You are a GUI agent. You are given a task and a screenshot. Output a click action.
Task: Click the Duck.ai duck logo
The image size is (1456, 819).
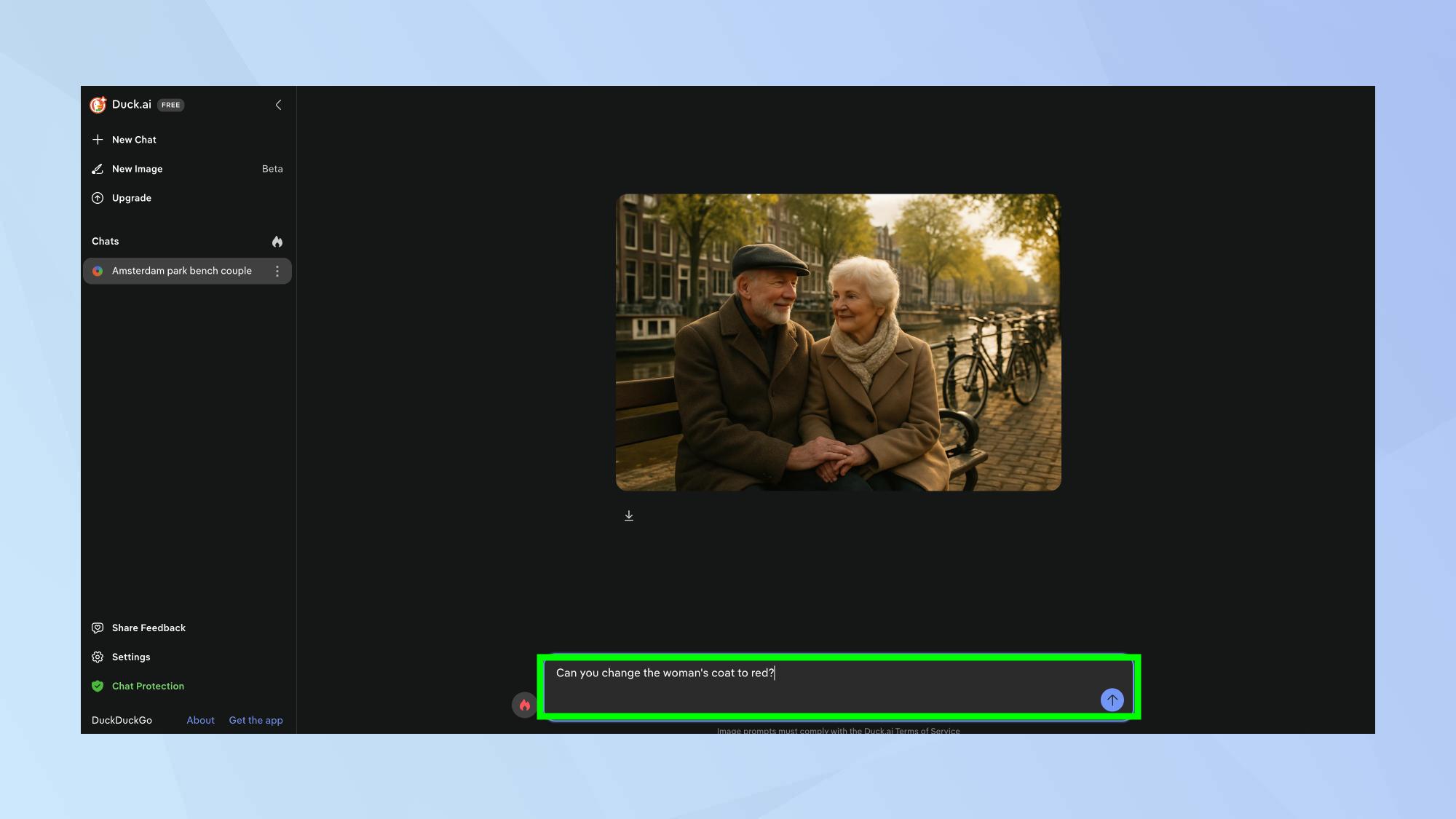click(98, 104)
